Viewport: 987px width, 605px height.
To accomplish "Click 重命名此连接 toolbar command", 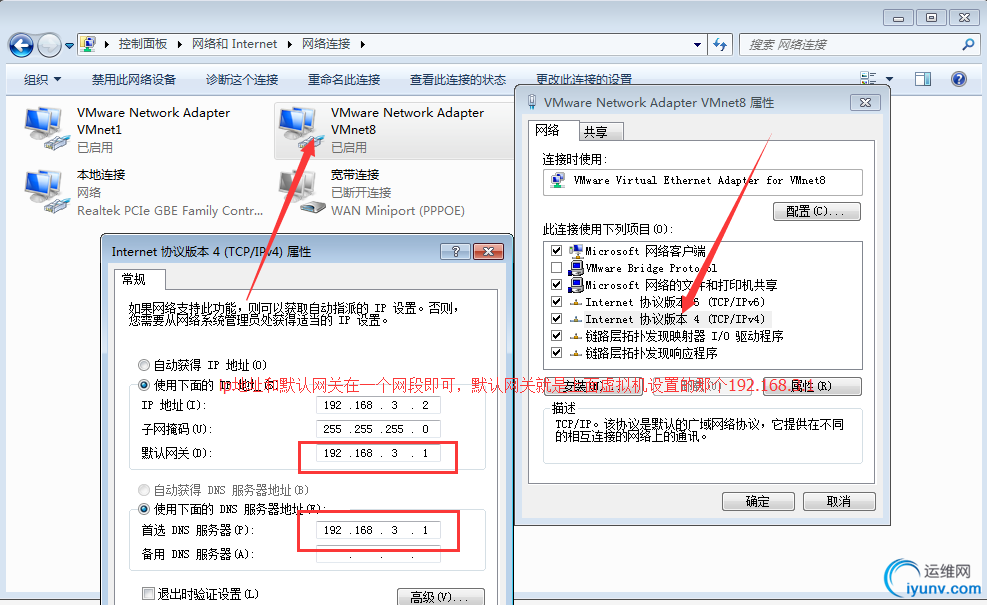I will click(344, 79).
